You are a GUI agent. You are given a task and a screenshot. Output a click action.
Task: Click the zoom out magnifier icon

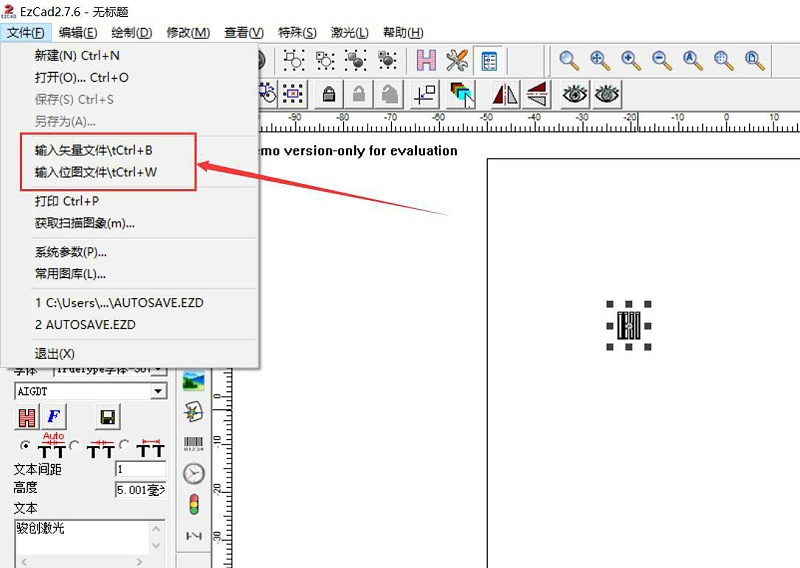662,60
